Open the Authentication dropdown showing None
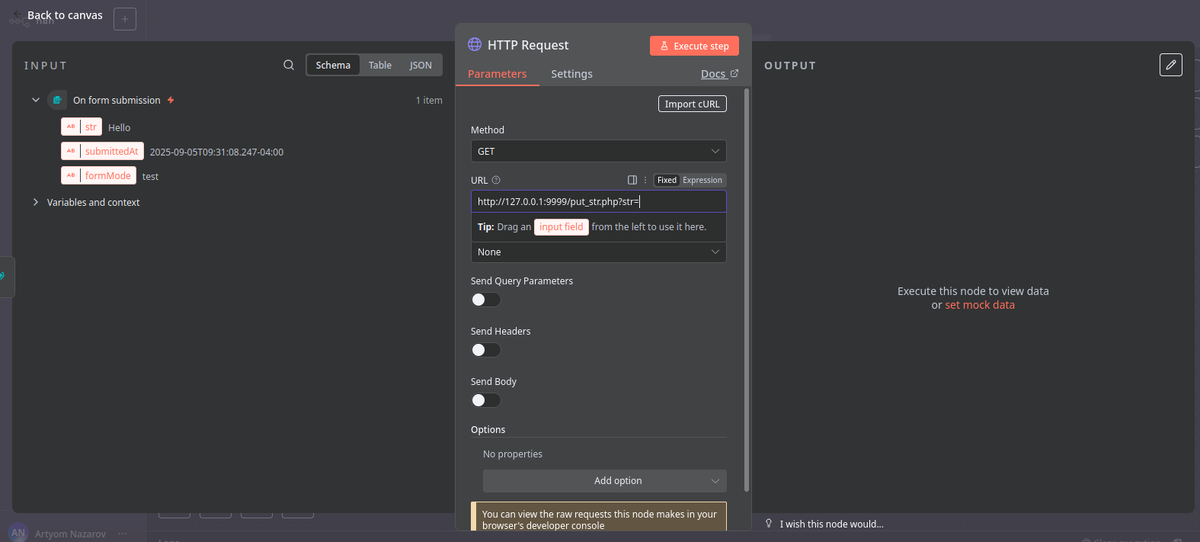1200x542 pixels. [599, 252]
